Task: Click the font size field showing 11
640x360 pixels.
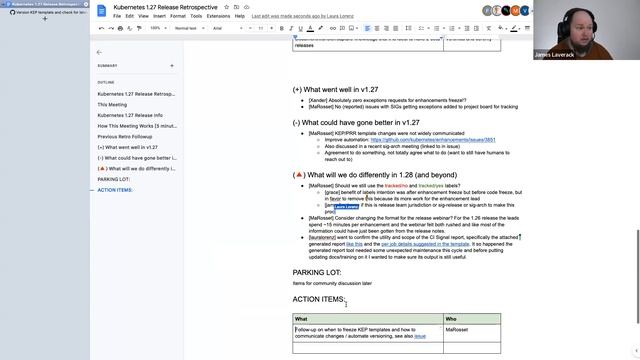Action: pos(261,28)
